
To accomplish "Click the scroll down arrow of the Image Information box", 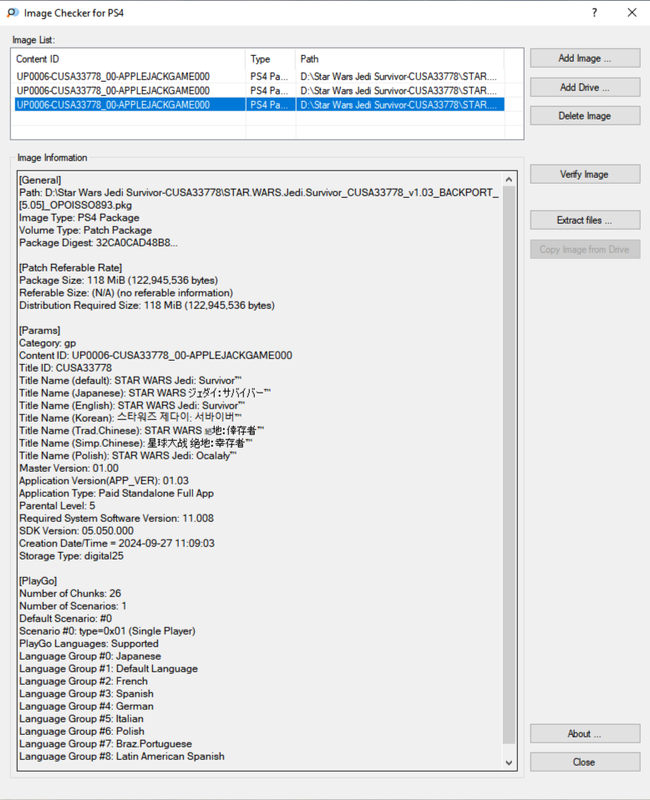I will point(509,763).
